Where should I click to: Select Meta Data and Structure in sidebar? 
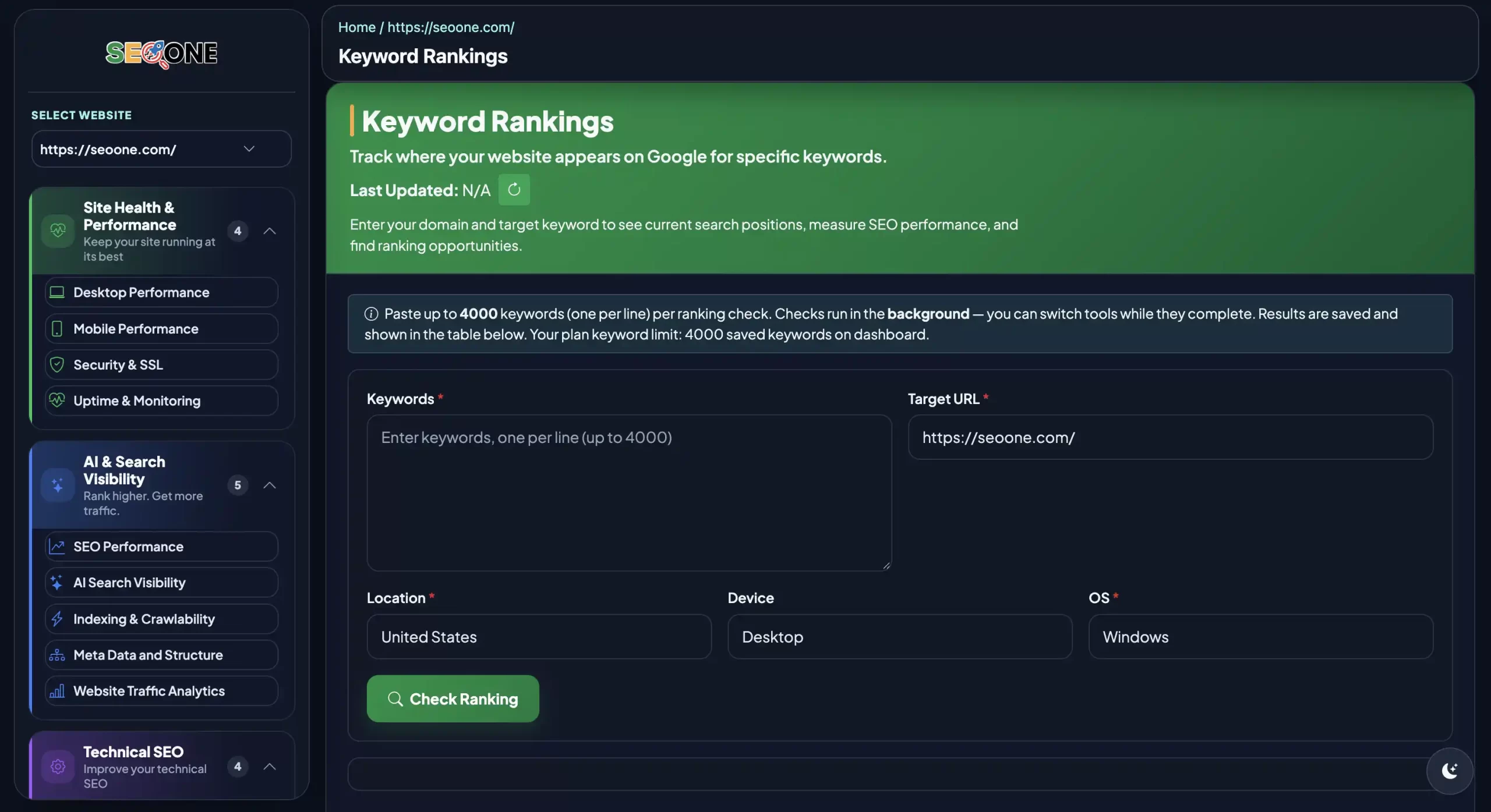tap(161, 655)
